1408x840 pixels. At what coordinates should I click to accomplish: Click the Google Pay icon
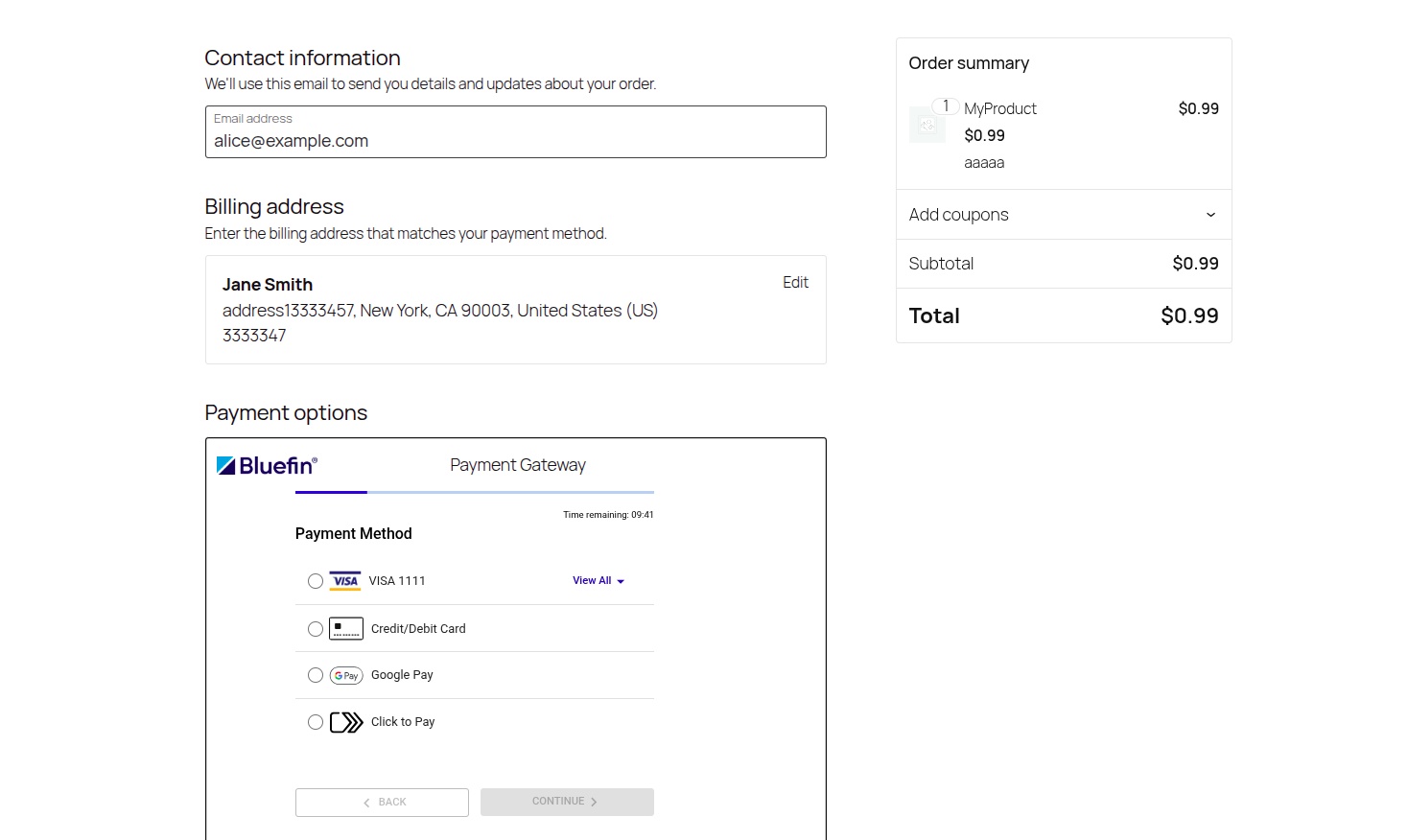(x=346, y=675)
